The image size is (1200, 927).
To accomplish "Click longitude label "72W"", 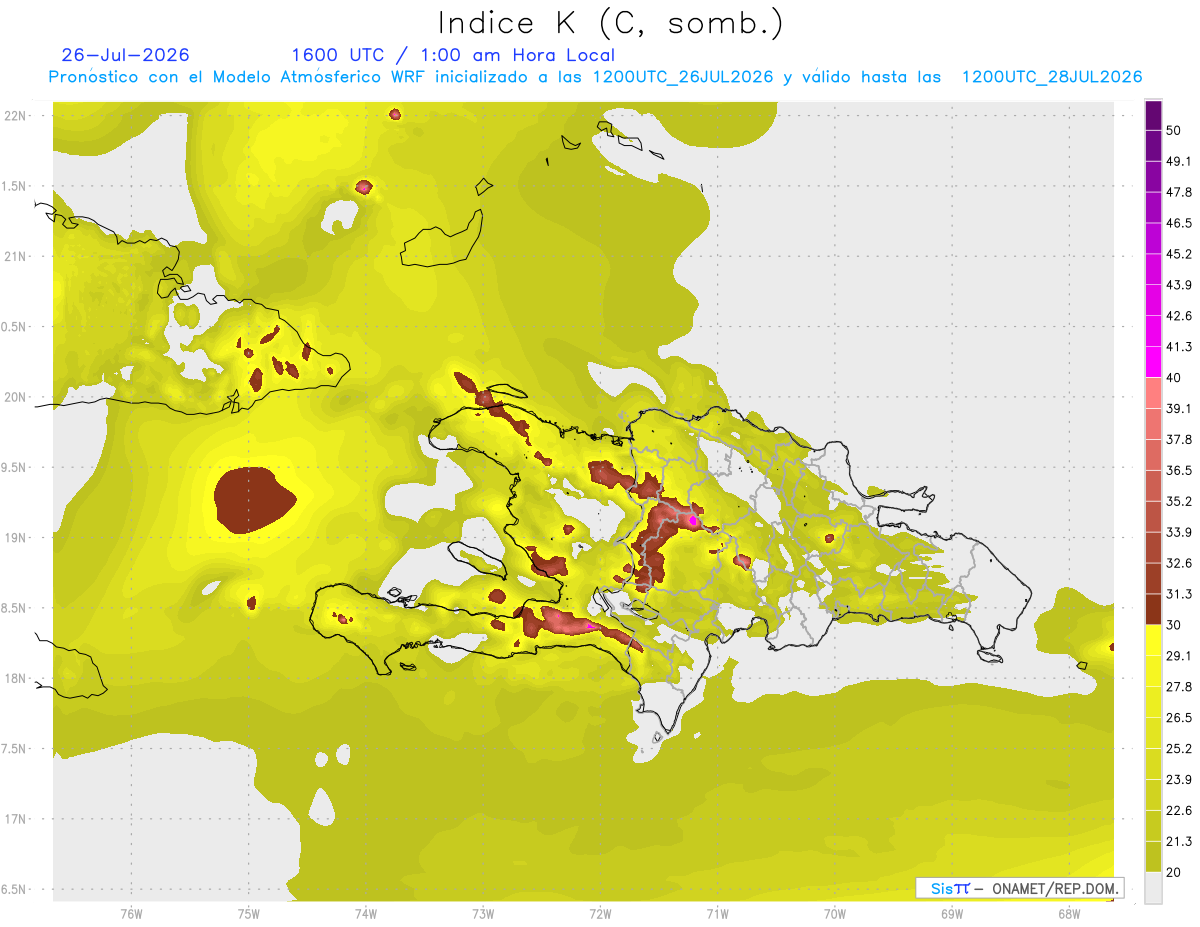I will point(600,914).
